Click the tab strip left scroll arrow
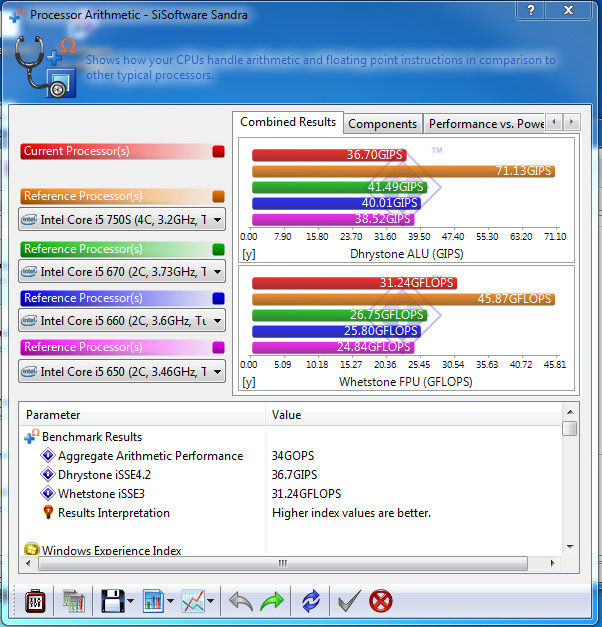 click(x=554, y=122)
